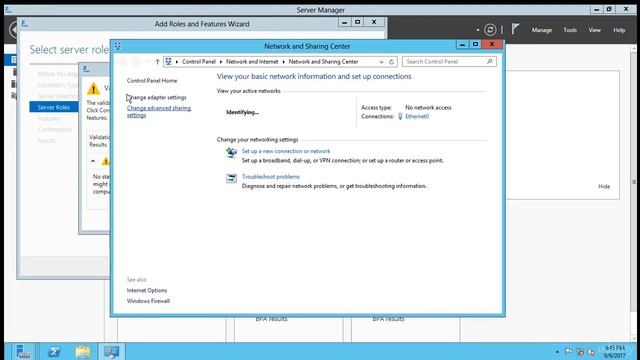Expand the address bar history dropdown
640x360 pixels.
381,62
